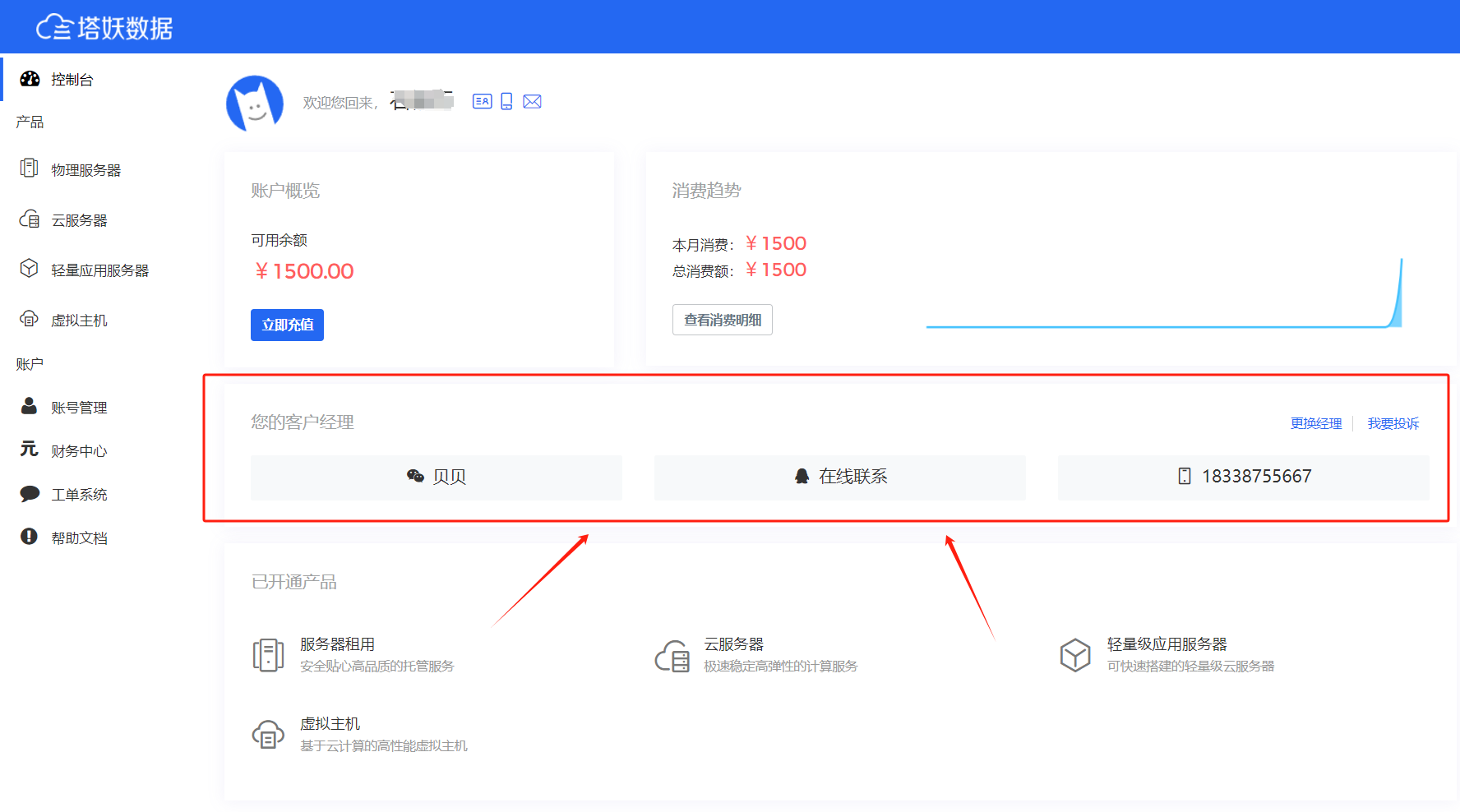Navigate to 财务中心
The width and height of the screenshot is (1460, 812).
79,451
